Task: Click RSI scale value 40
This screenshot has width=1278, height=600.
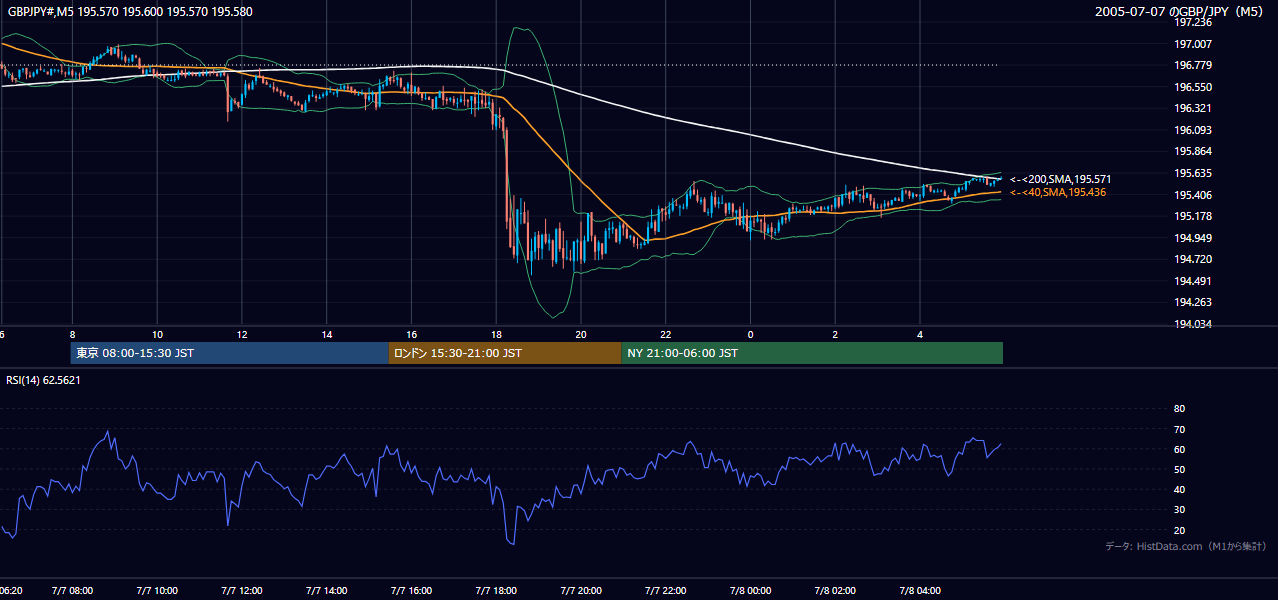Action: click(x=1179, y=489)
